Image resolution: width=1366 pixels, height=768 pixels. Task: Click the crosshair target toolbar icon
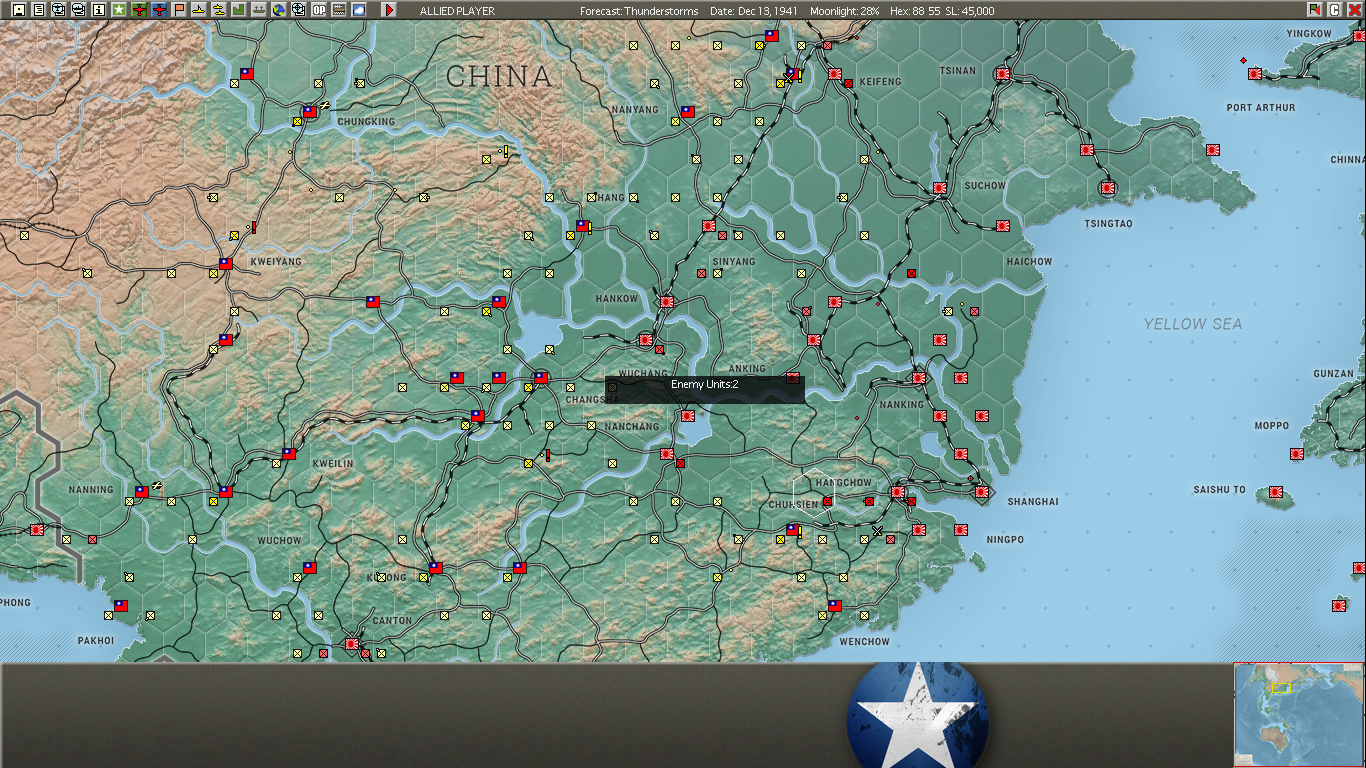pyautogui.click(x=299, y=9)
